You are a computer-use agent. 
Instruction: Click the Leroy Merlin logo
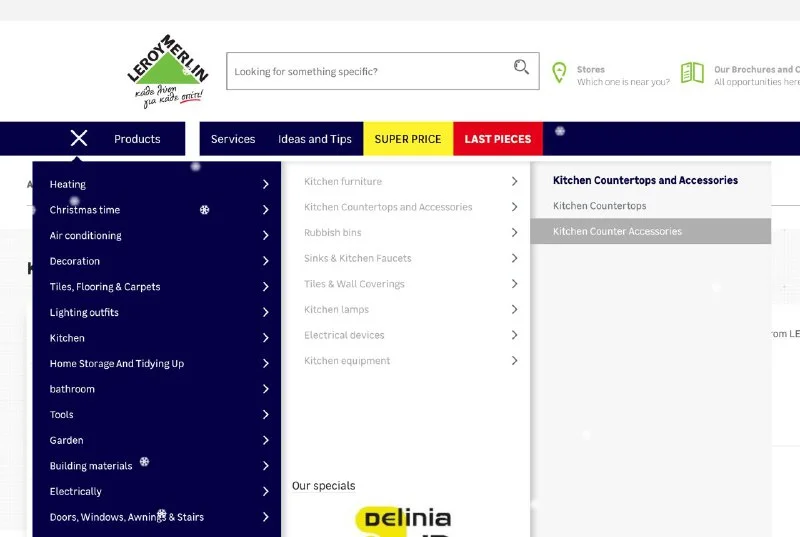[x=167, y=71]
